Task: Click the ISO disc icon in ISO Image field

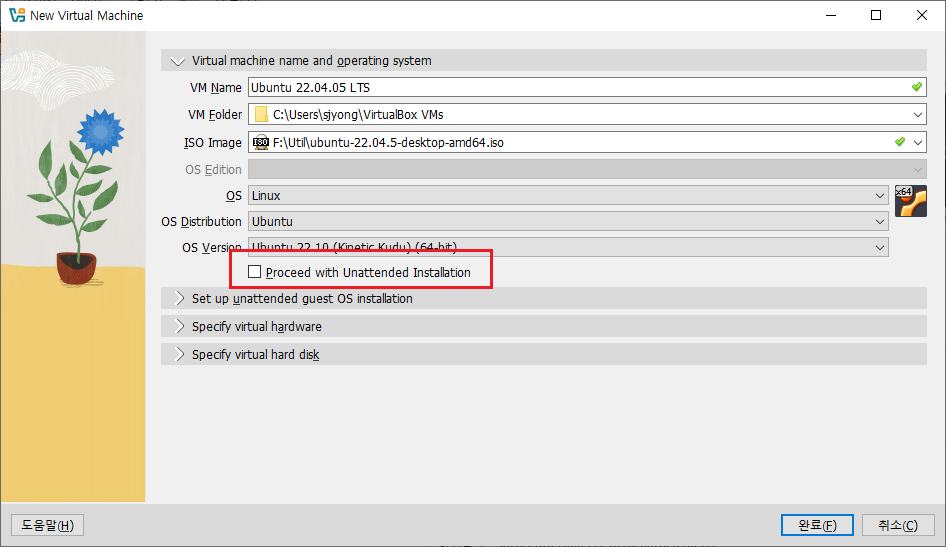Action: (261, 143)
